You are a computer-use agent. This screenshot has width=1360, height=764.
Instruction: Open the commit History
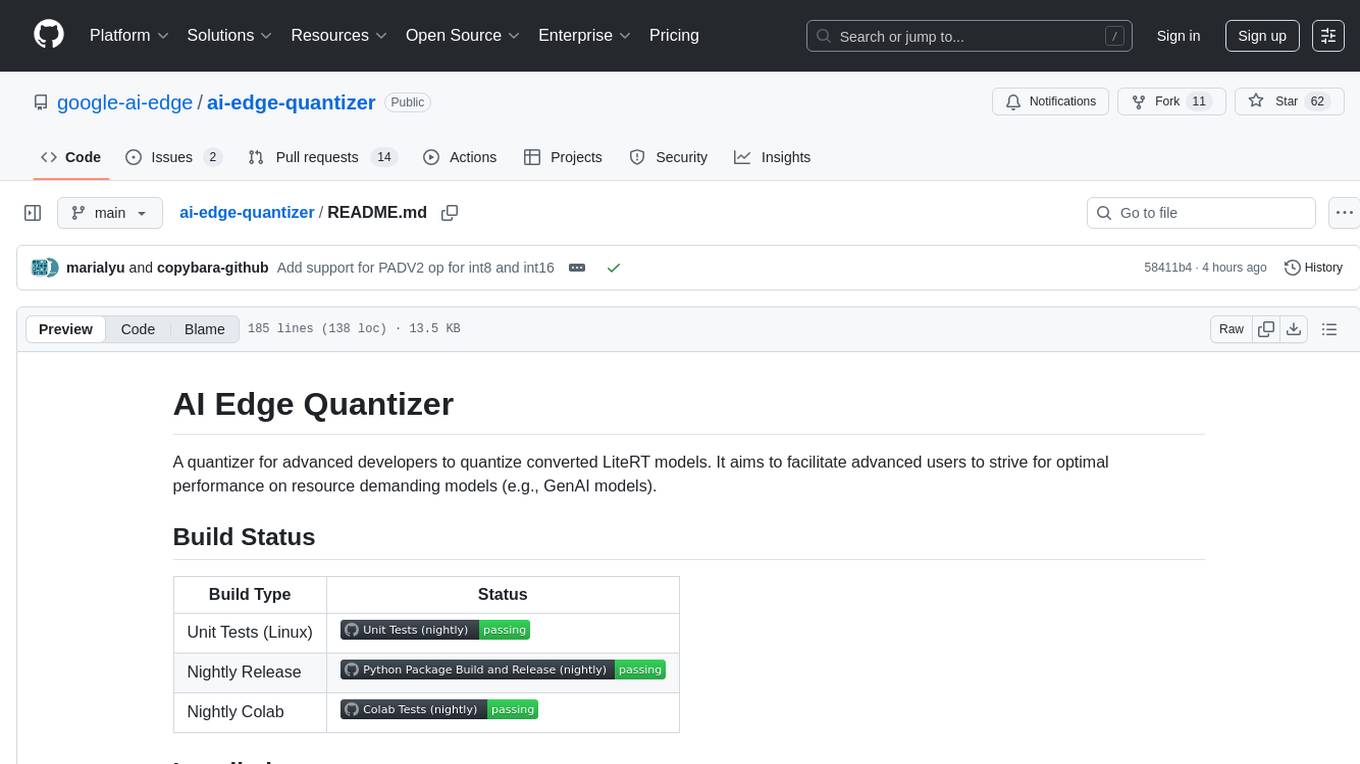(x=1313, y=268)
